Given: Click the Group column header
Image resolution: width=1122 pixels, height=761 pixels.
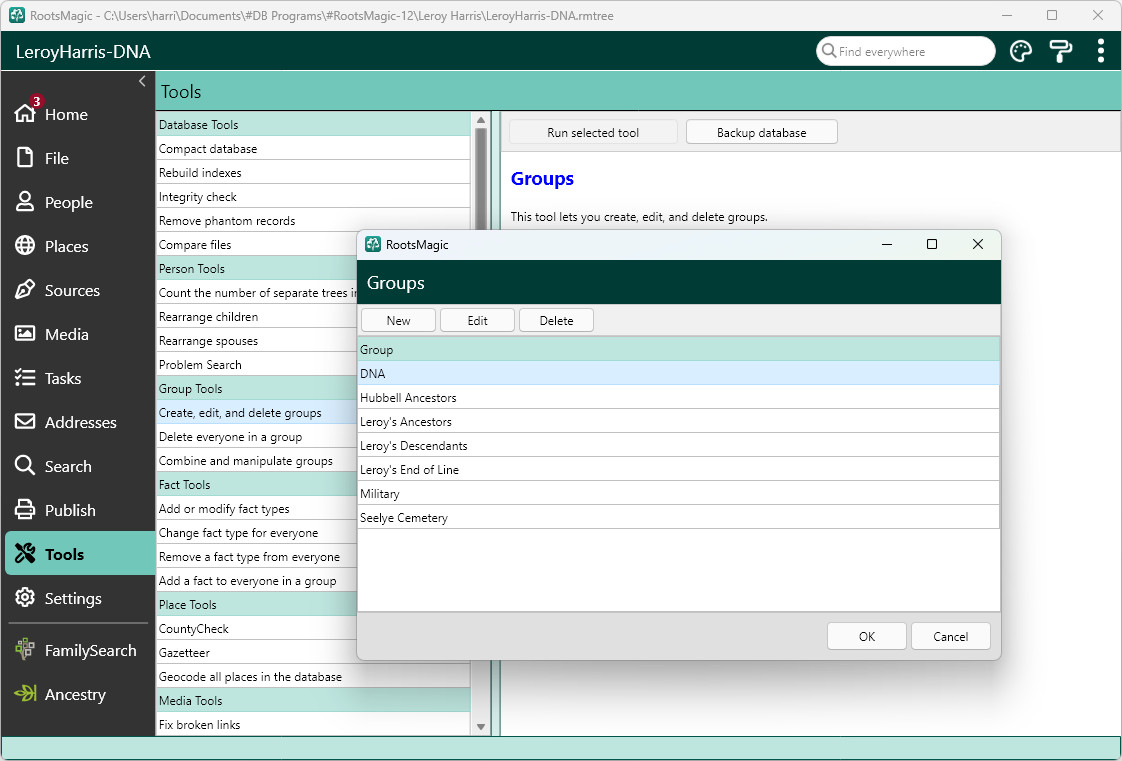Looking at the screenshot, I should [678, 349].
